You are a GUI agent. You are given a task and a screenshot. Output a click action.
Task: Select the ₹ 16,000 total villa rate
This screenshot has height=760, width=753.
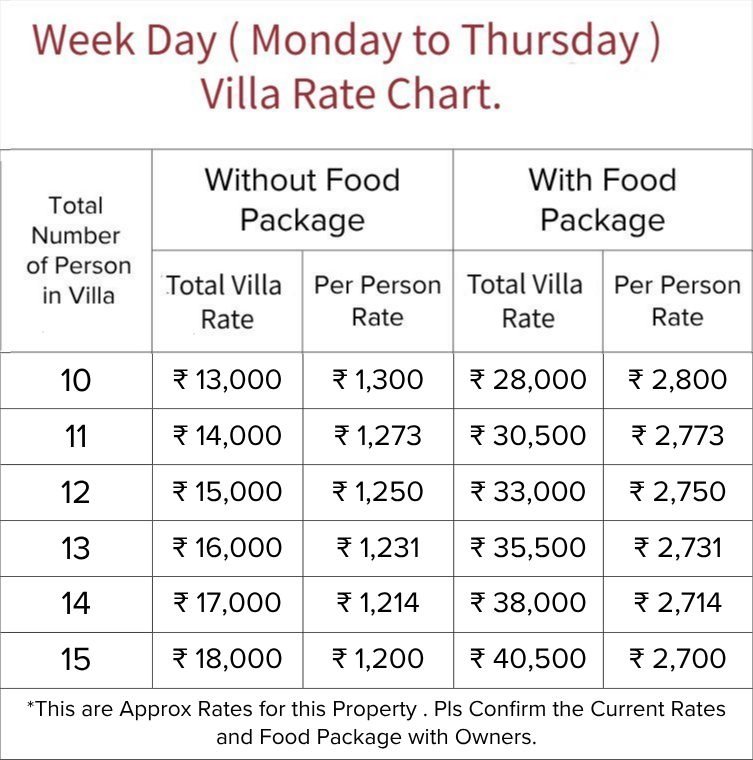(228, 548)
